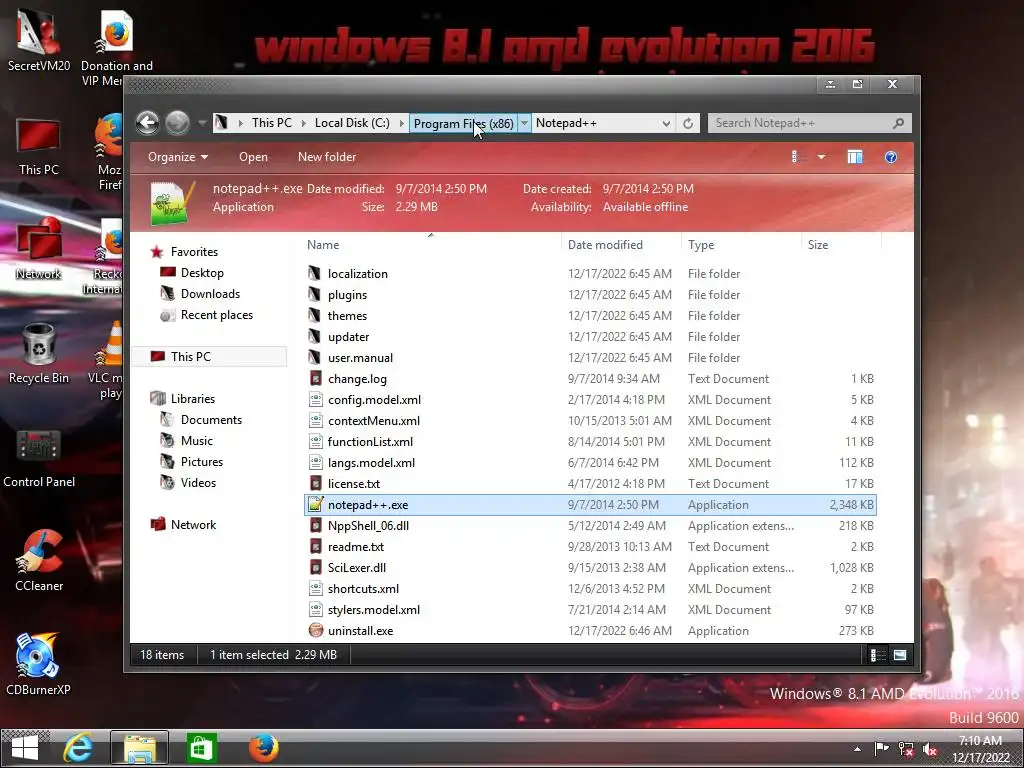This screenshot has height=768, width=1024.
Task: Select shortcuts.xml file
Action: [x=363, y=588]
